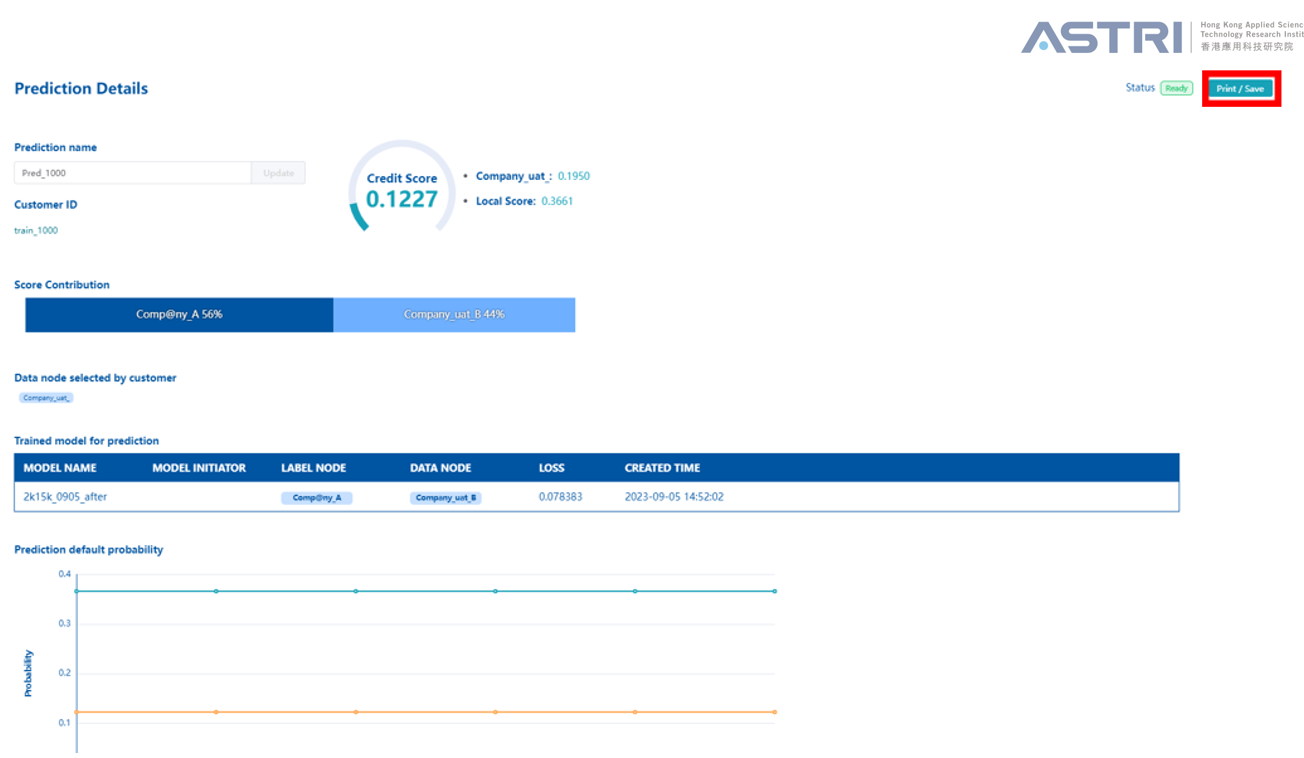Click the Print / Save button
Image resolution: width=1304 pixels, height=758 pixels.
point(1240,89)
